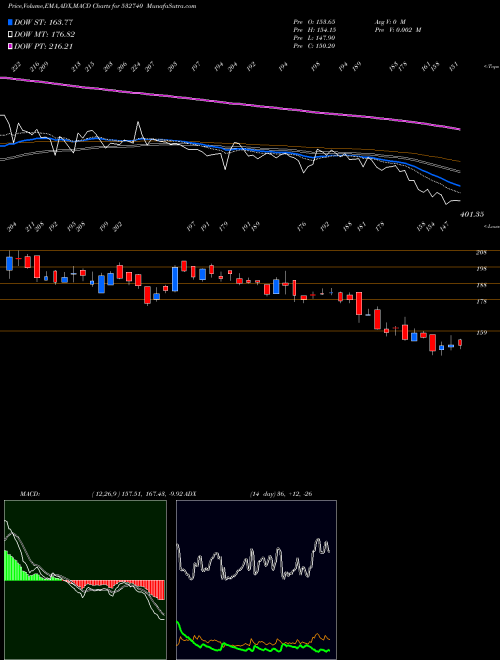Click the 205 price level label
This screenshot has height=660, width=500.
[481, 253]
